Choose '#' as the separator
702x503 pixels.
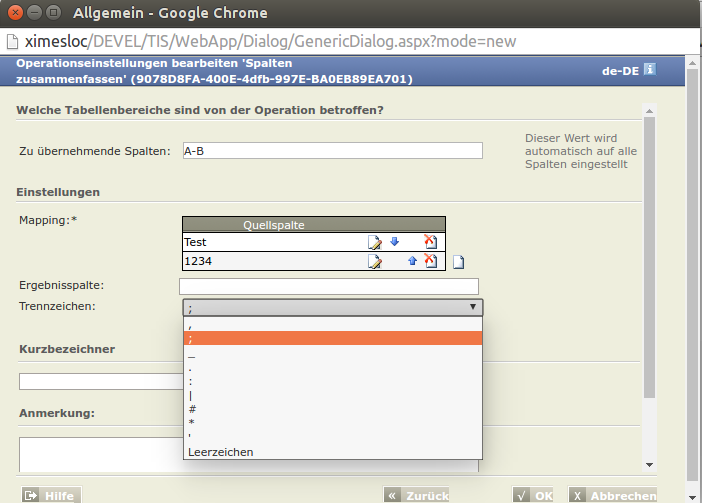click(333, 409)
